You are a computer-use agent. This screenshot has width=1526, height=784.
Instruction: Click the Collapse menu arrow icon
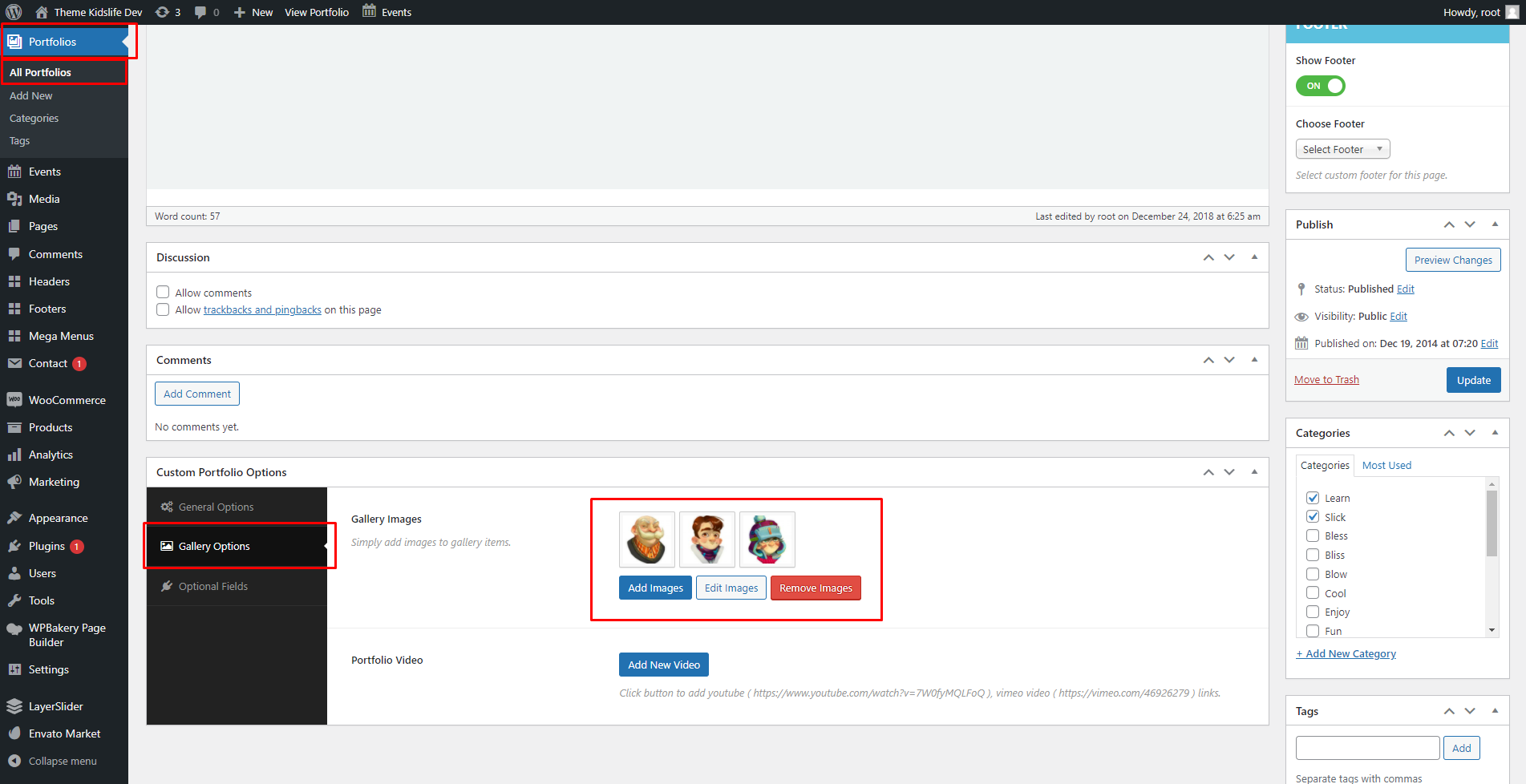pos(14,761)
